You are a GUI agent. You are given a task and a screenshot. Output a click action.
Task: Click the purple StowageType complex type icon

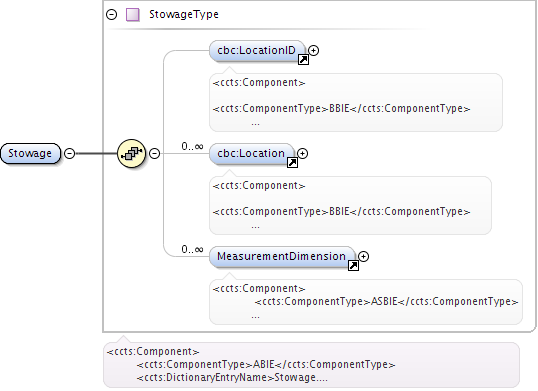[x=132, y=15]
